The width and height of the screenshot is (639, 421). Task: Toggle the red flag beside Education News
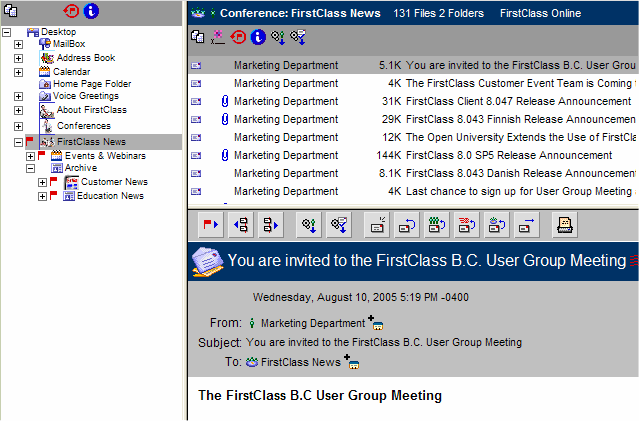(x=54, y=196)
